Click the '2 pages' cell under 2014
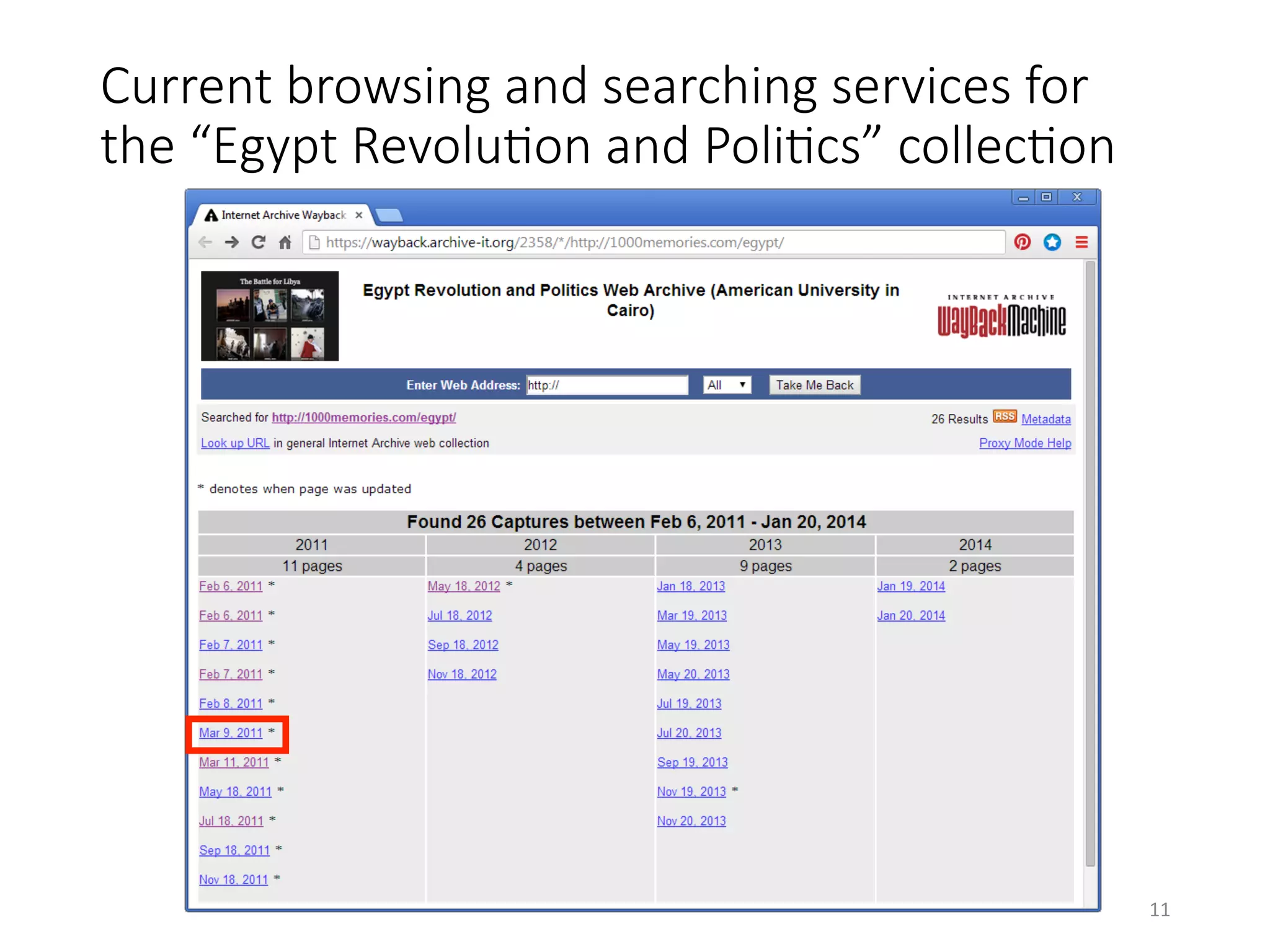 click(975, 566)
